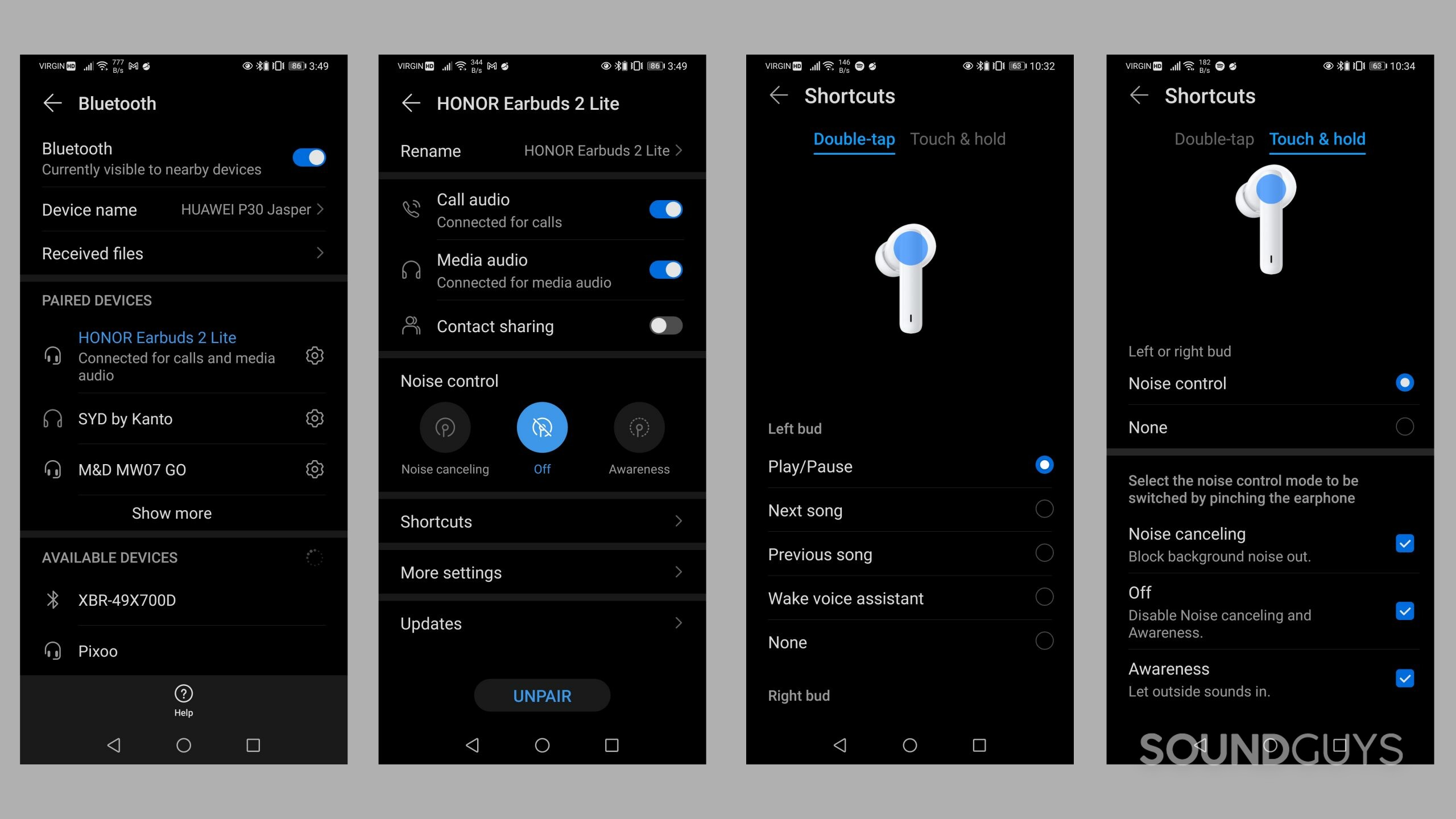
Task: Select the Noise canceling icon in settings
Action: (445, 427)
